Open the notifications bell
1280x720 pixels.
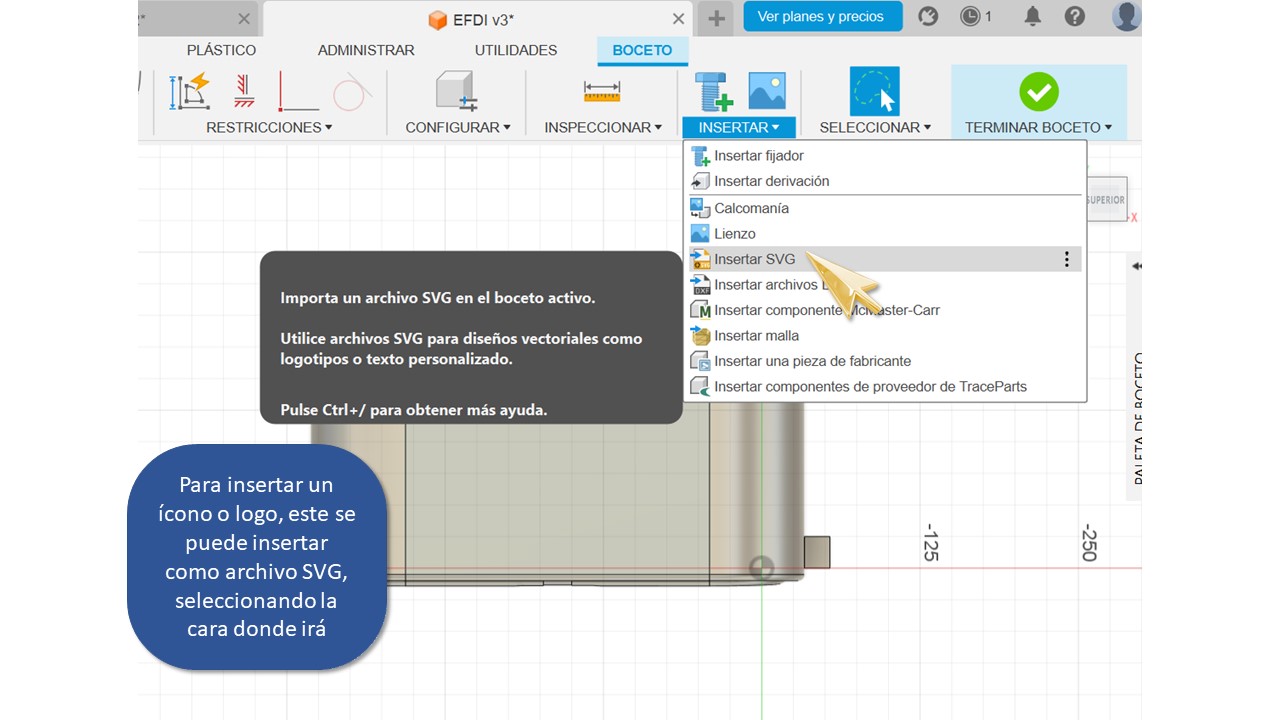click(x=1032, y=16)
